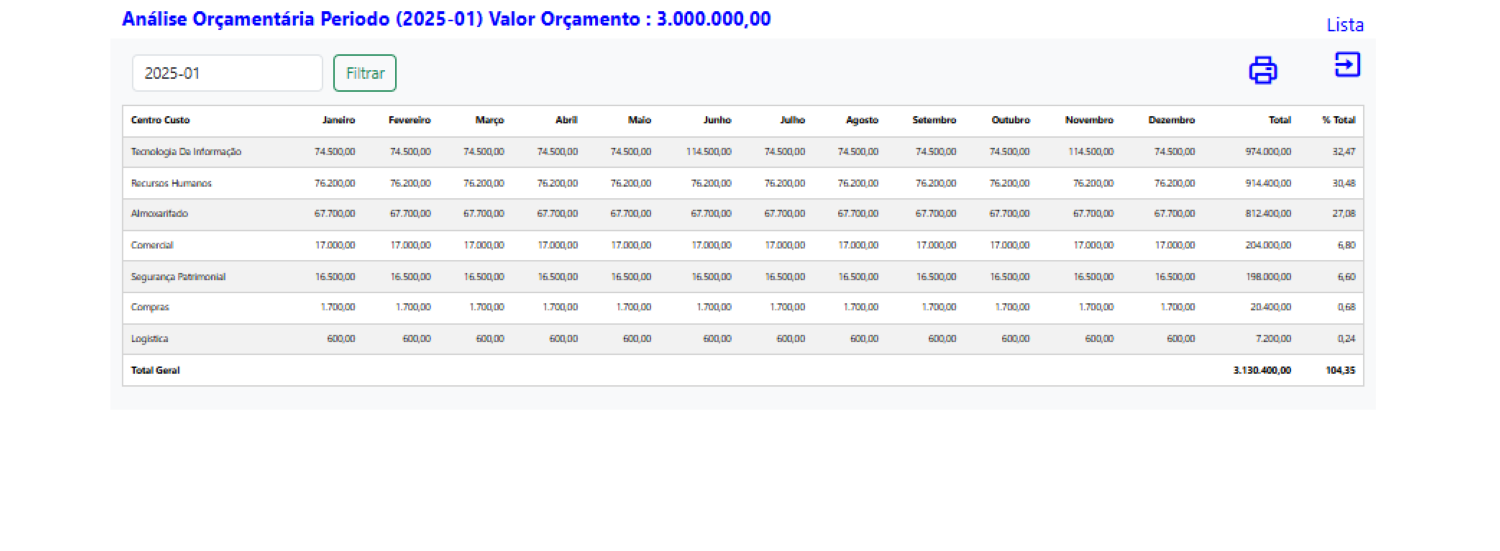This screenshot has width=1500, height=551.
Task: Click the Total Geral row label
Action: click(x=155, y=370)
